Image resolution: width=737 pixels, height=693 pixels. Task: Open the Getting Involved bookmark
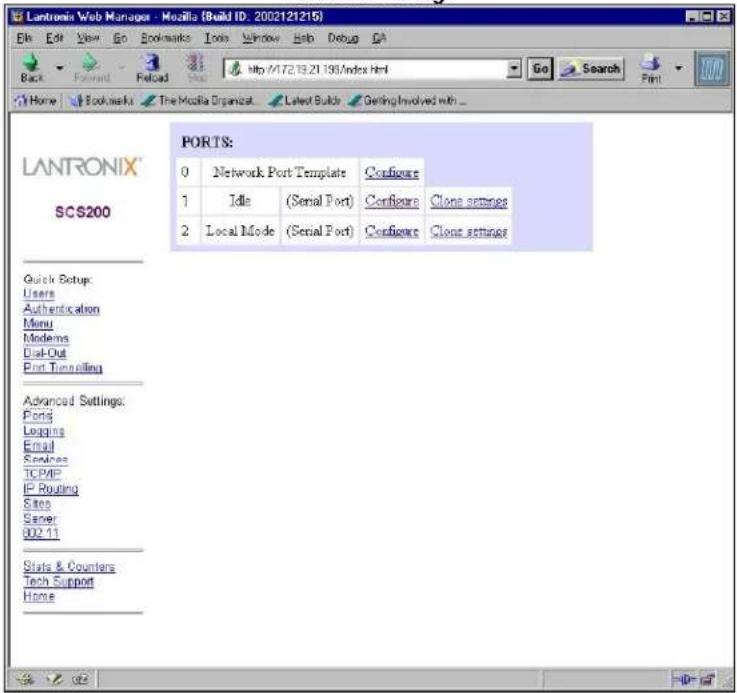pos(407,100)
